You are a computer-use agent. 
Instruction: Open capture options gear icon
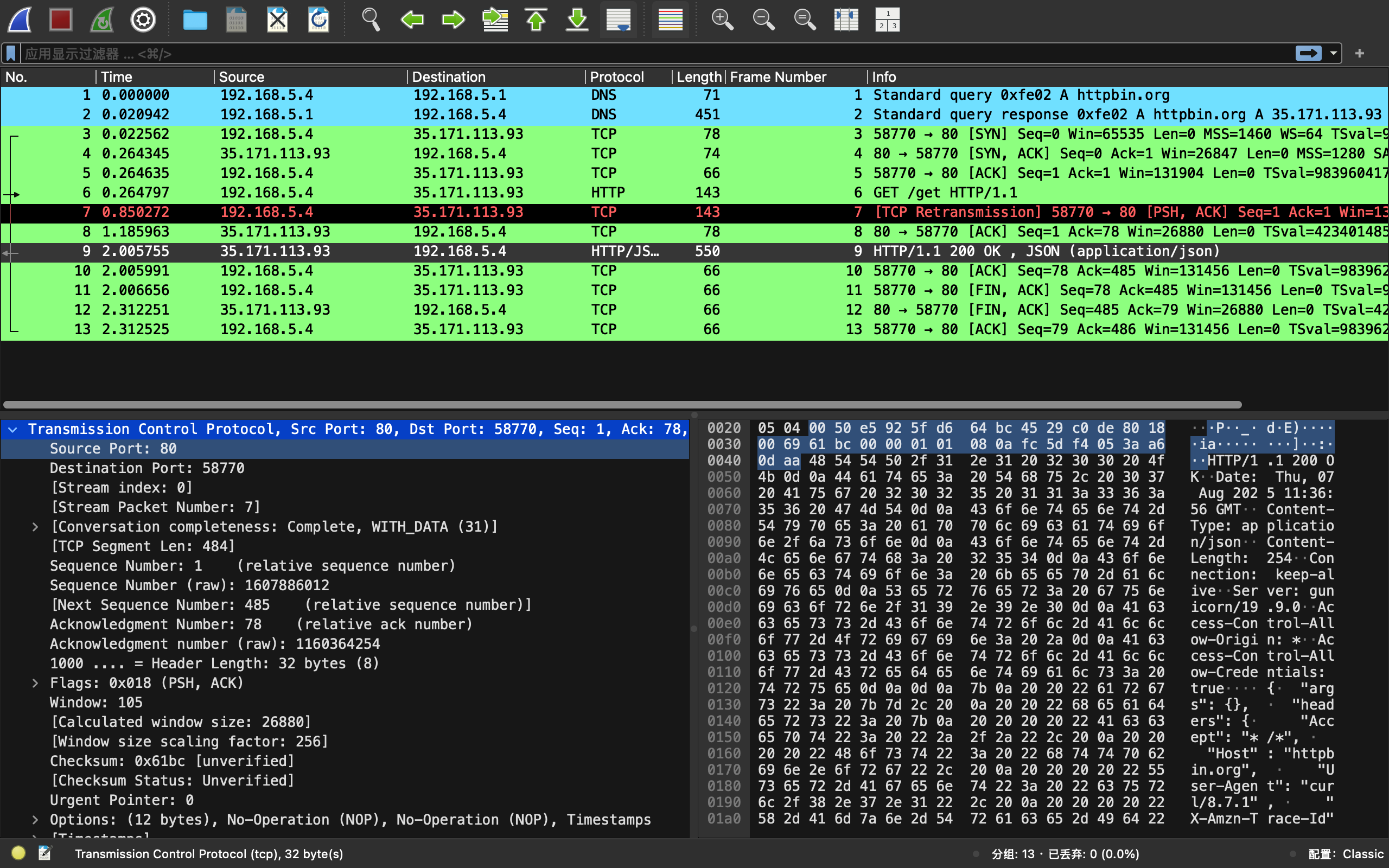point(143,20)
